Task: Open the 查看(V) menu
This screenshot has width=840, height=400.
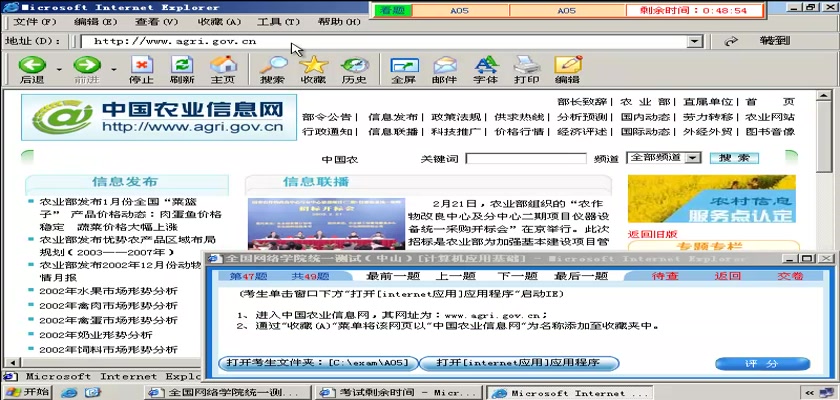Action: [x=156, y=22]
